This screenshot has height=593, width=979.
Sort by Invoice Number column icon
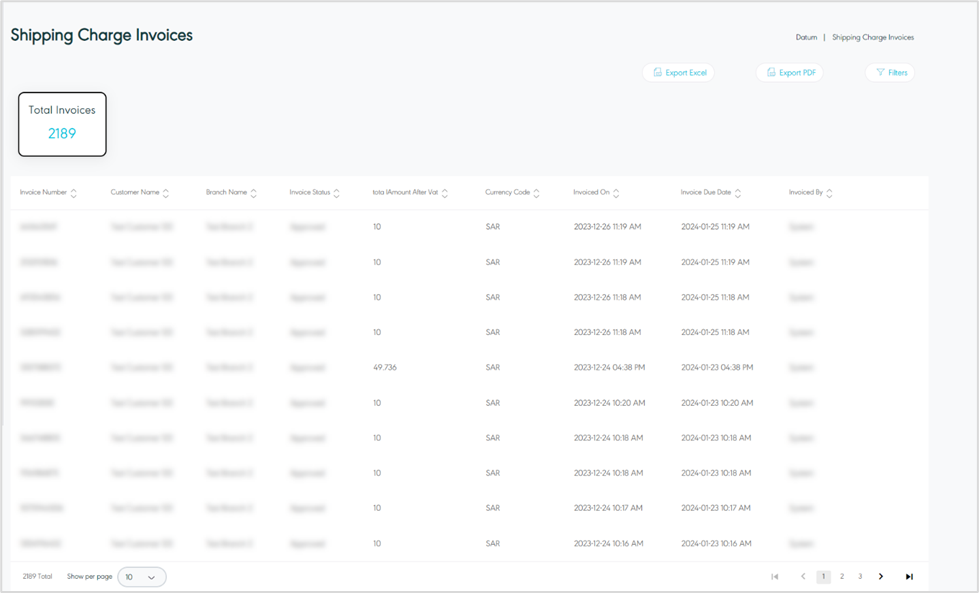[74, 193]
